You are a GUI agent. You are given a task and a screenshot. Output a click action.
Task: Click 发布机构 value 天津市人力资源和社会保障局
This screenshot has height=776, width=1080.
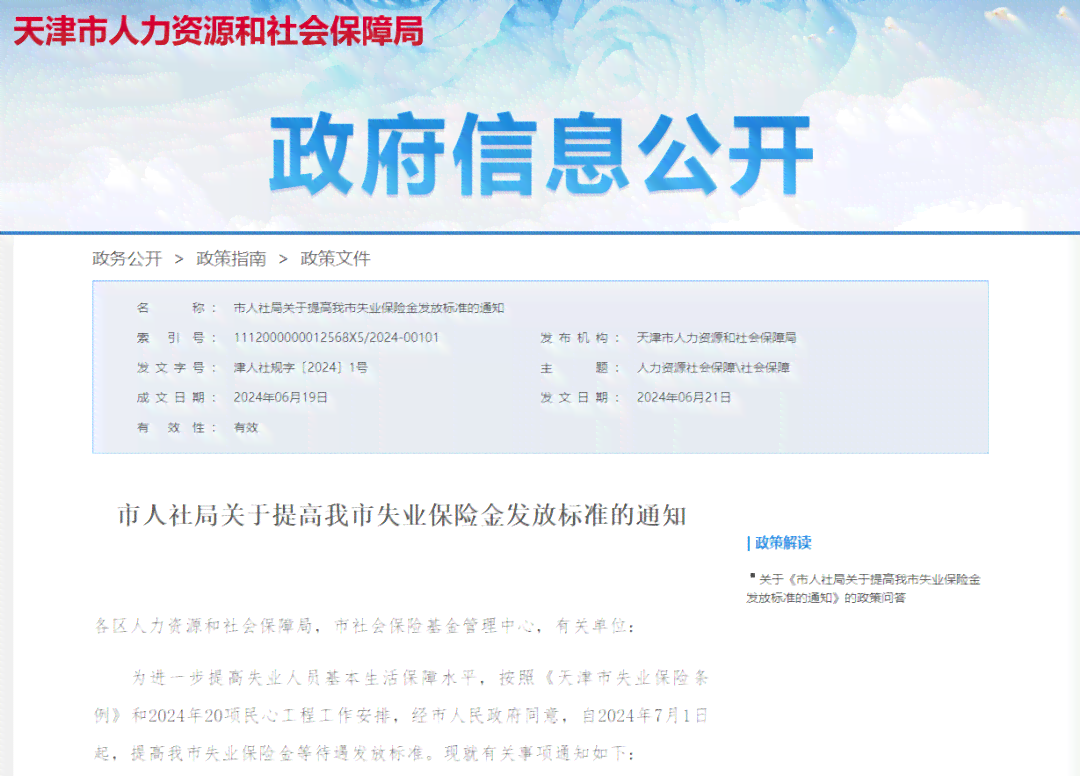pos(716,337)
